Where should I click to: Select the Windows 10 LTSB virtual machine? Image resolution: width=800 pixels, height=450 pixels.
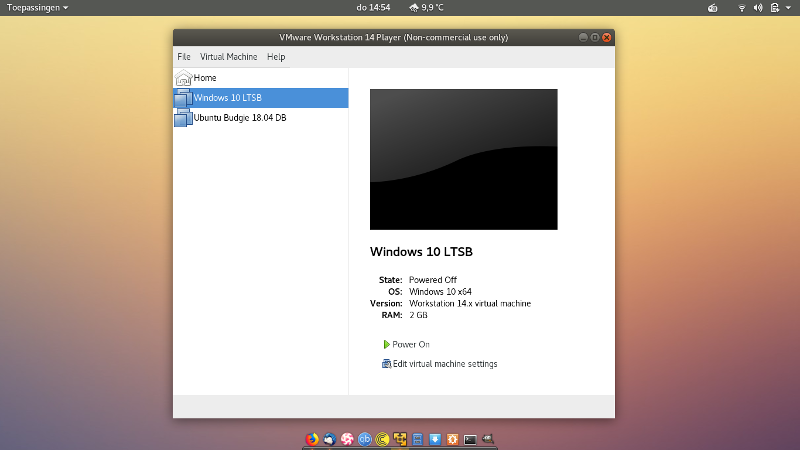261,97
